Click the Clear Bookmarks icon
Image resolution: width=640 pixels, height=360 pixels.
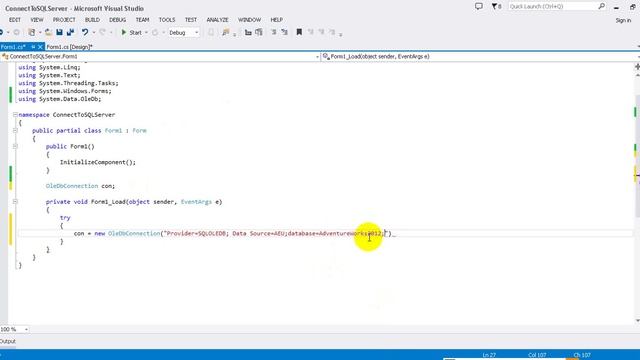[332, 32]
